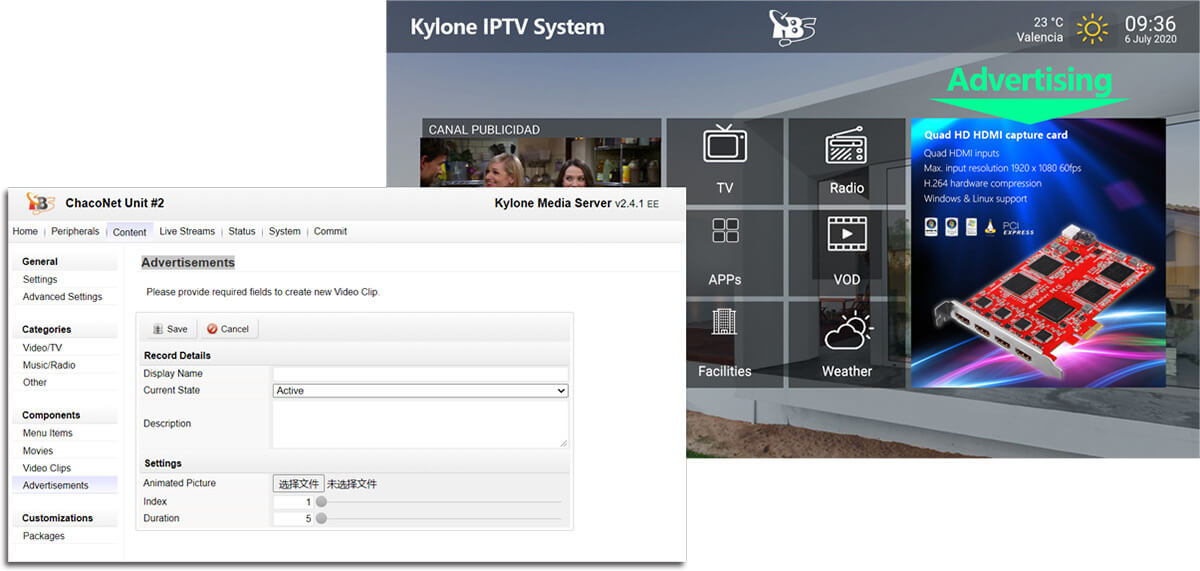Open the TV tile icon
The height and width of the screenshot is (571, 1200).
[725, 145]
